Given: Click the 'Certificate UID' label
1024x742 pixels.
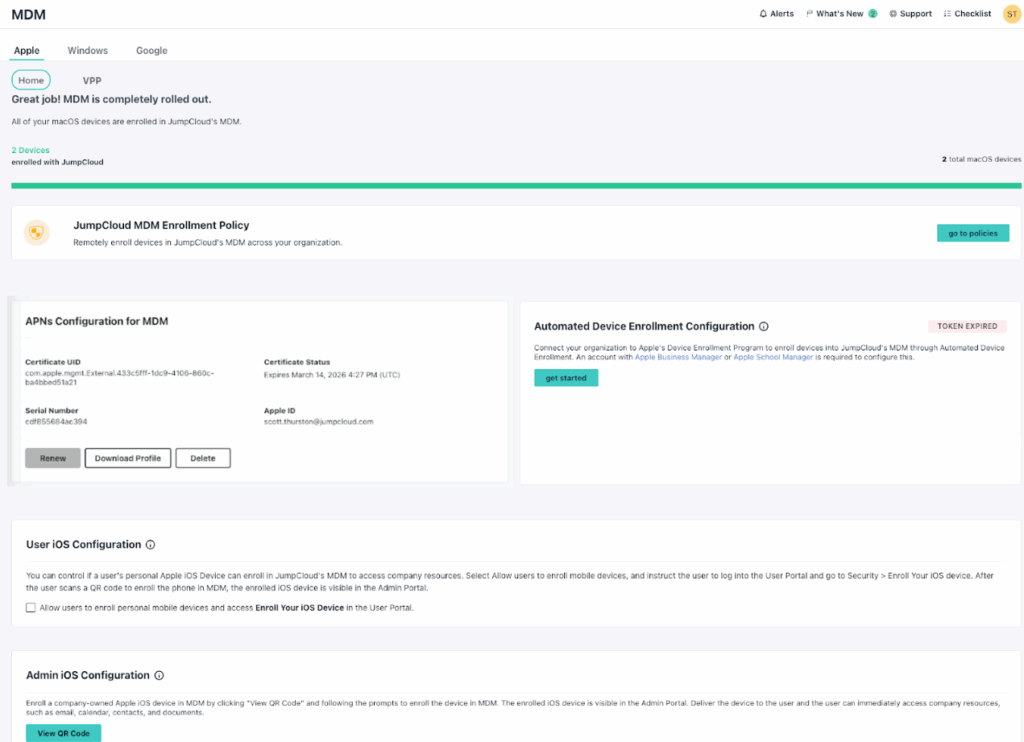Looking at the screenshot, I should [53, 362].
